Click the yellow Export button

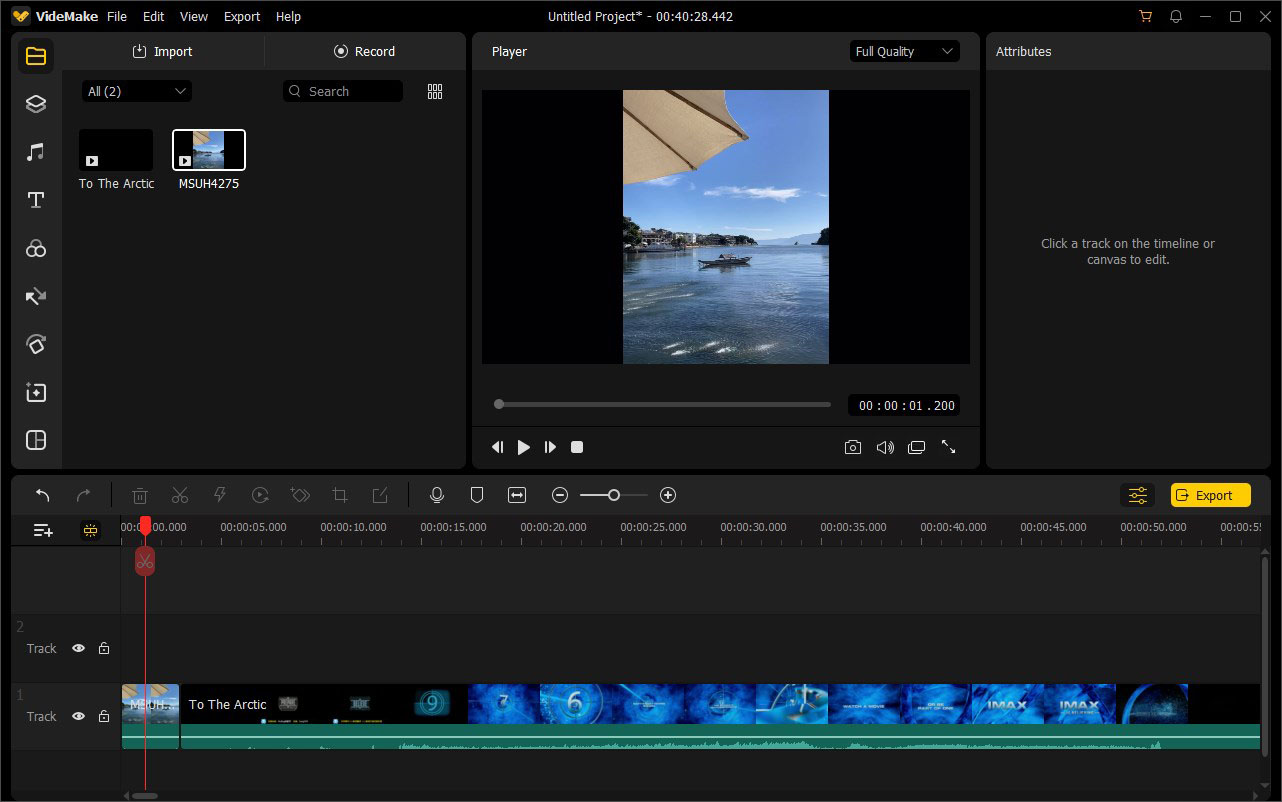(x=1210, y=494)
